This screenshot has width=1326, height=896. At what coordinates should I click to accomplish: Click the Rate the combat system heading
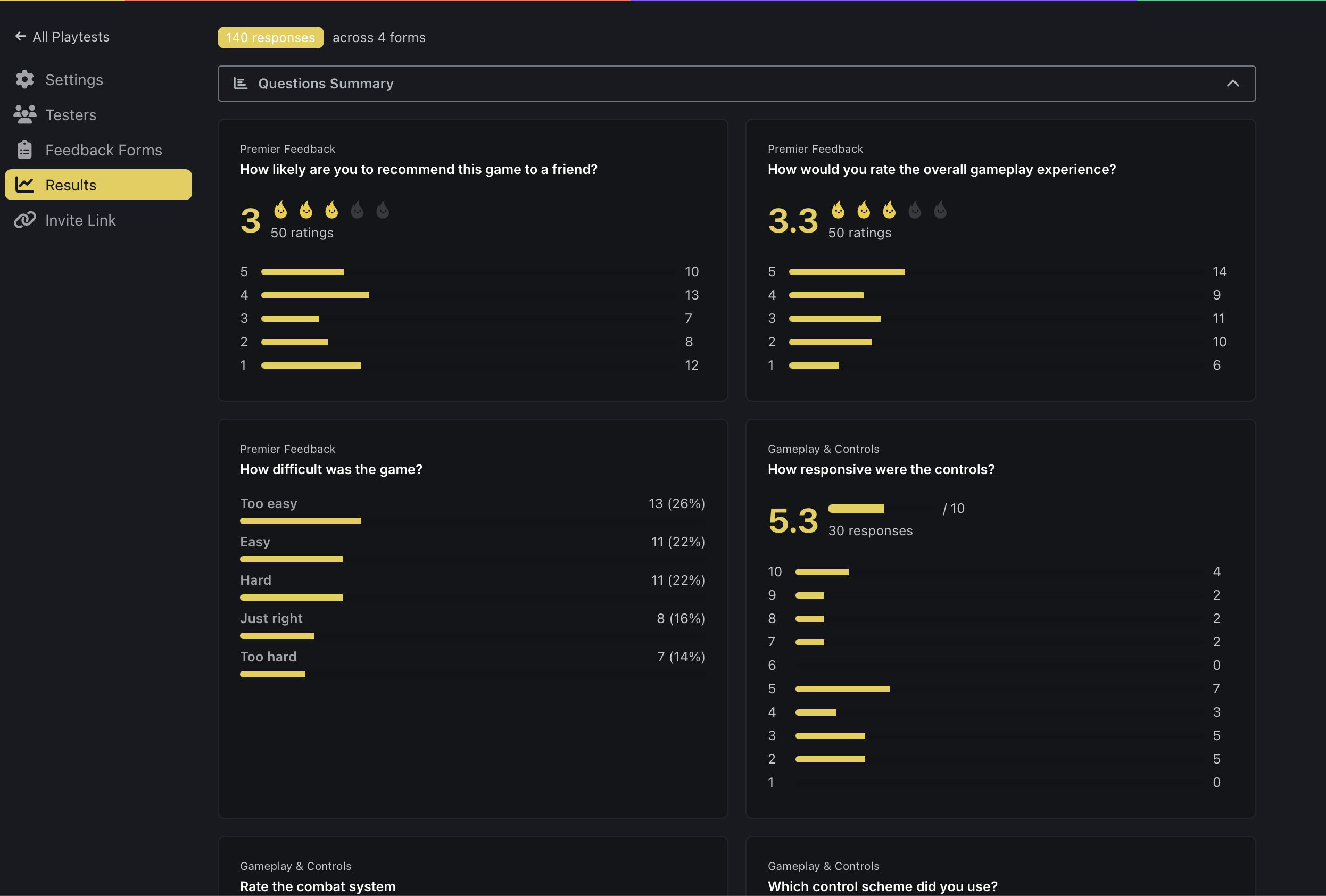click(x=317, y=886)
